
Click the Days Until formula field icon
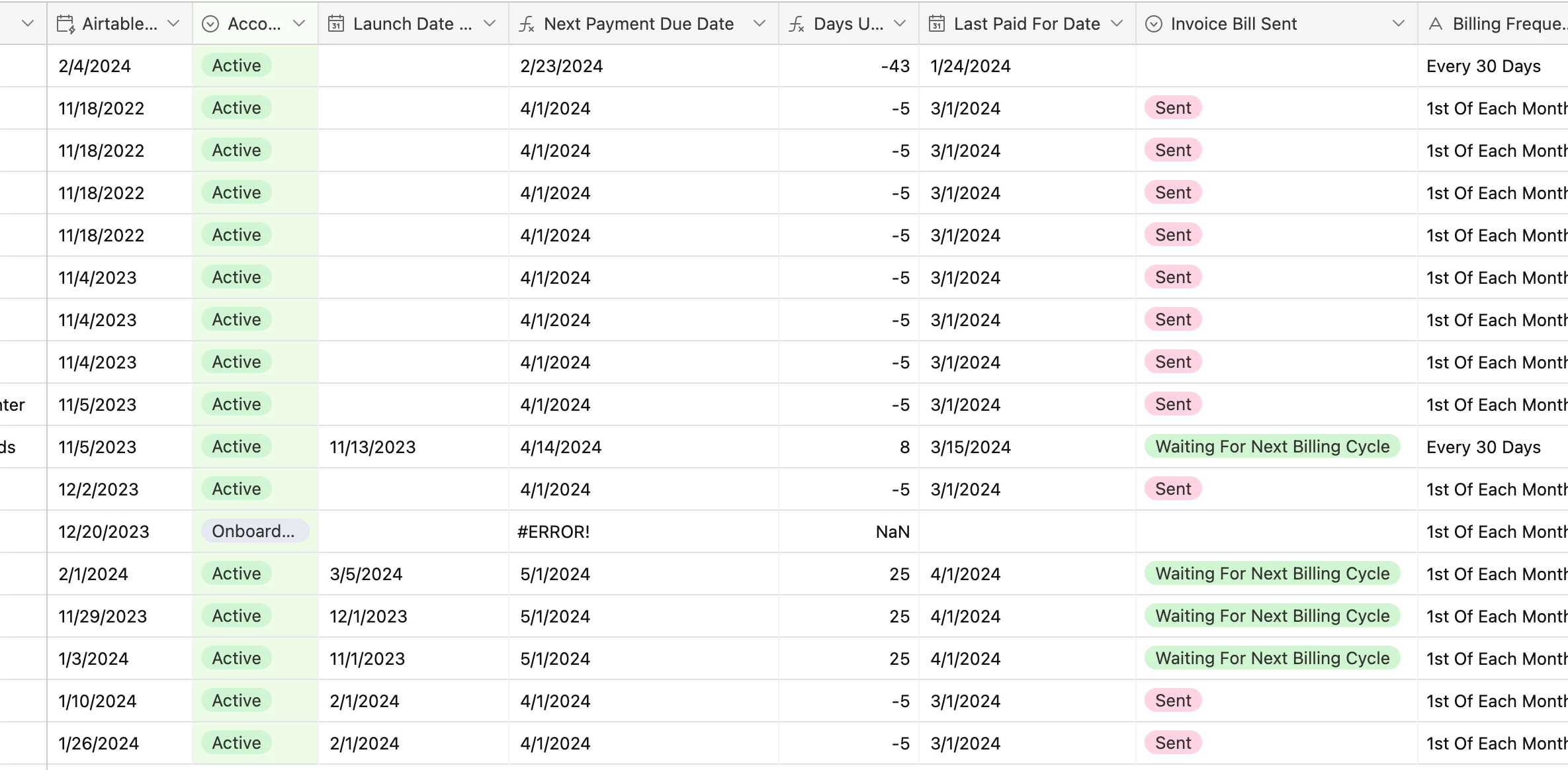click(797, 24)
